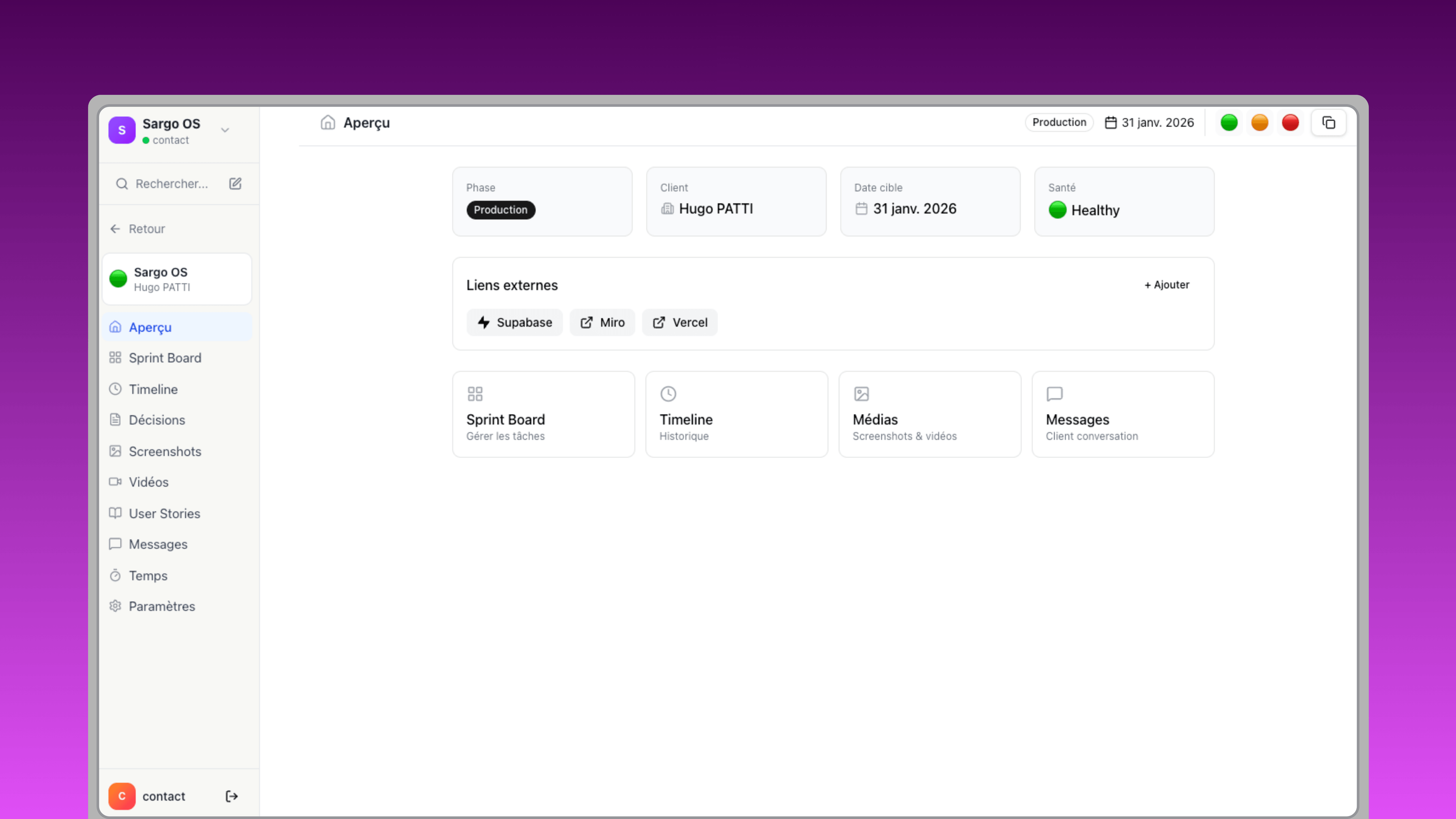This screenshot has width=1456, height=819.
Task: Open the date picker showing 31 janv. 2026
Action: (1150, 122)
